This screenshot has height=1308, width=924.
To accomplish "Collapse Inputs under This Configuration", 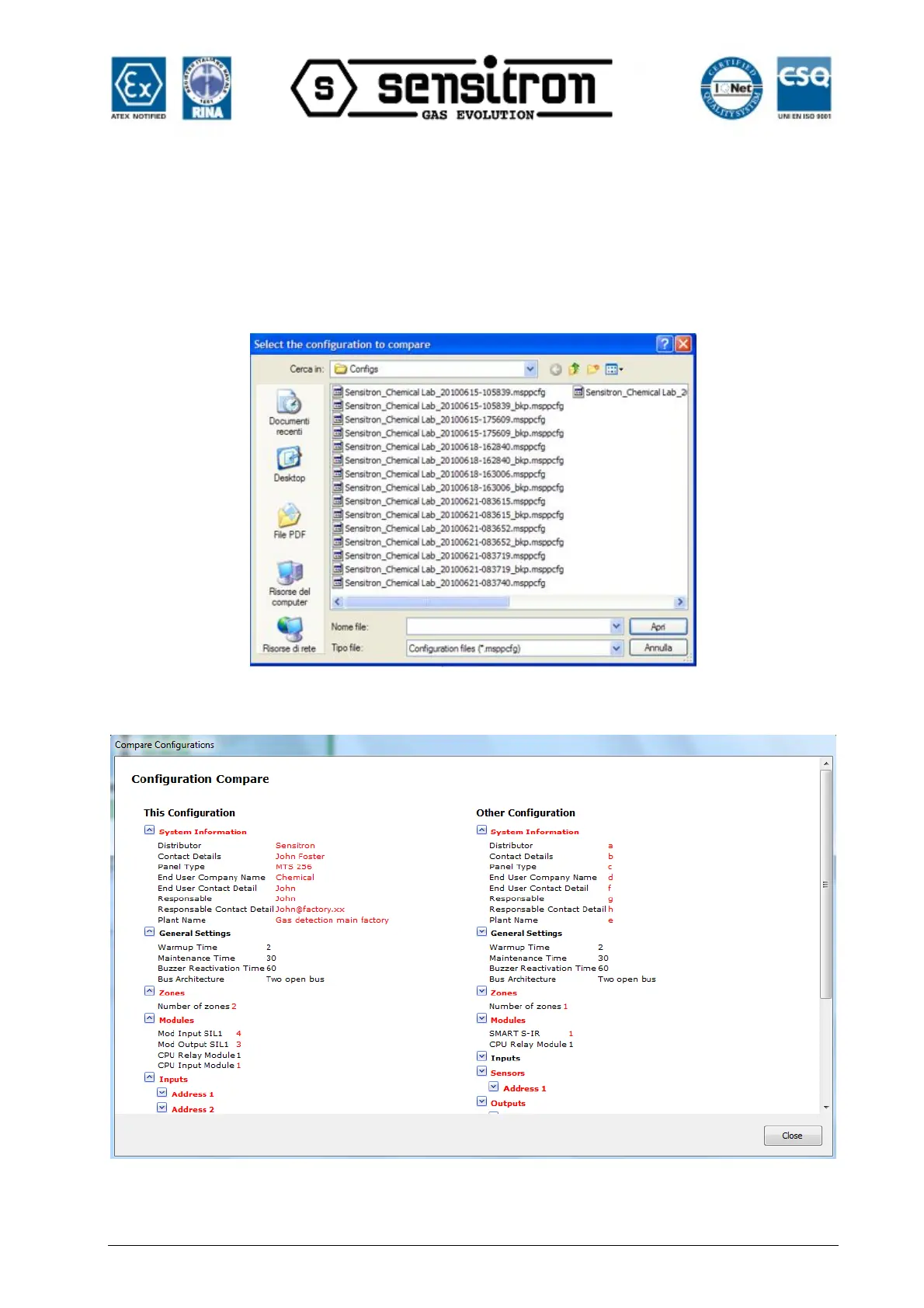I will [149, 1077].
